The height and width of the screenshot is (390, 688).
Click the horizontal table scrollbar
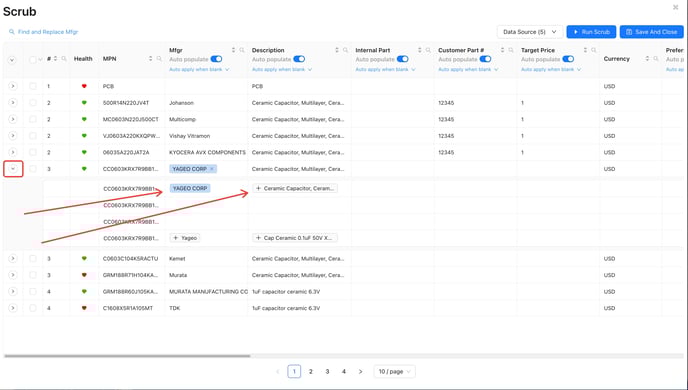[x=127, y=356]
